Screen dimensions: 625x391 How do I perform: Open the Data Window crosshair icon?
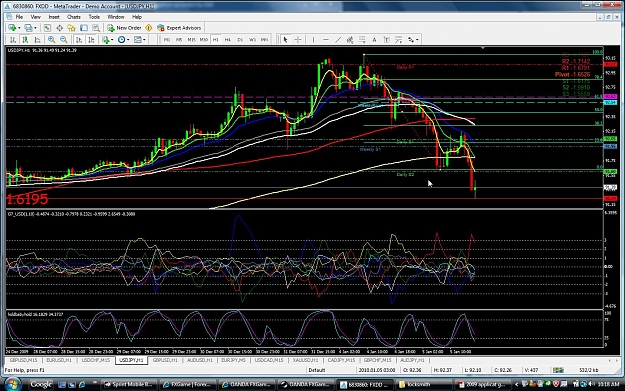59,28
